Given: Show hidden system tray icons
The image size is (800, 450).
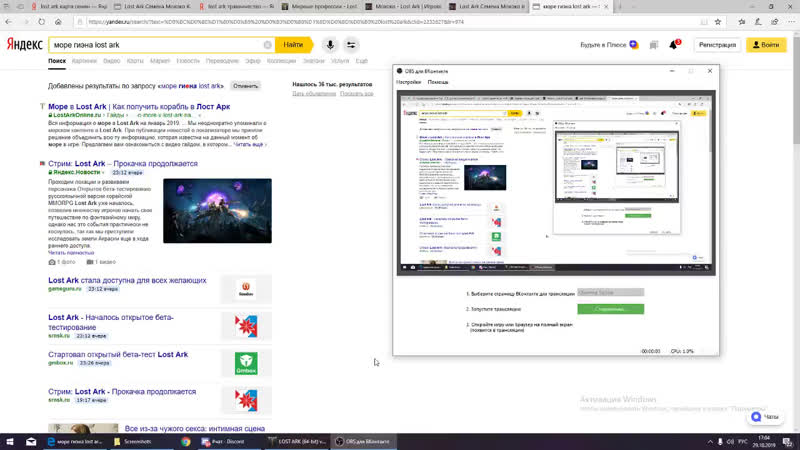Looking at the screenshot, I should pyautogui.click(x=710, y=442).
